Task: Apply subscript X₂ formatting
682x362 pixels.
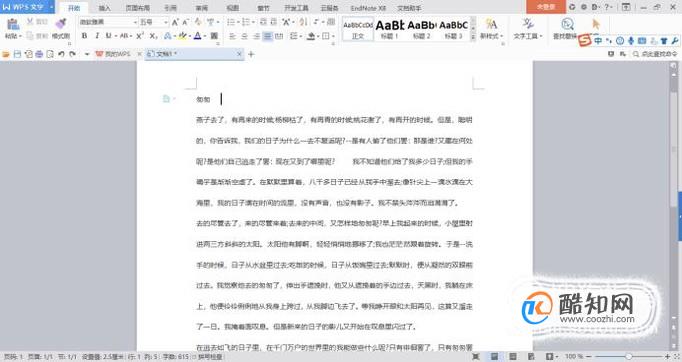Action: (x=153, y=36)
